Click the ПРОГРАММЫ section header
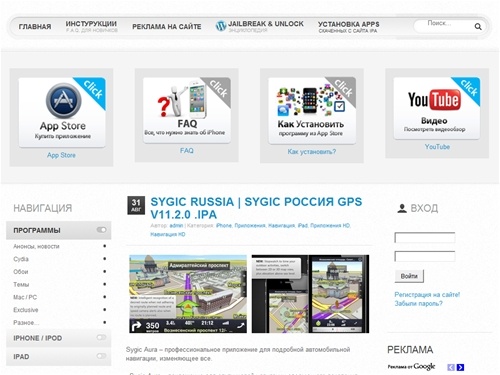The height and width of the screenshot is (375, 500). click(x=59, y=230)
